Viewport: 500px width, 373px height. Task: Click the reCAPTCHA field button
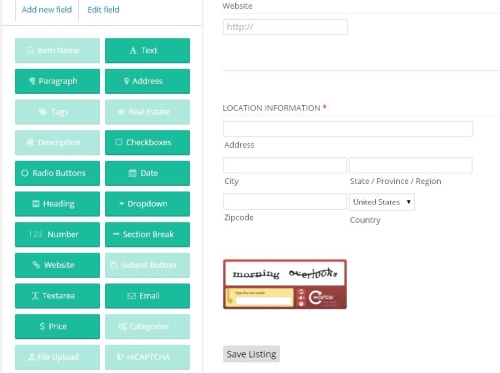[147, 357]
